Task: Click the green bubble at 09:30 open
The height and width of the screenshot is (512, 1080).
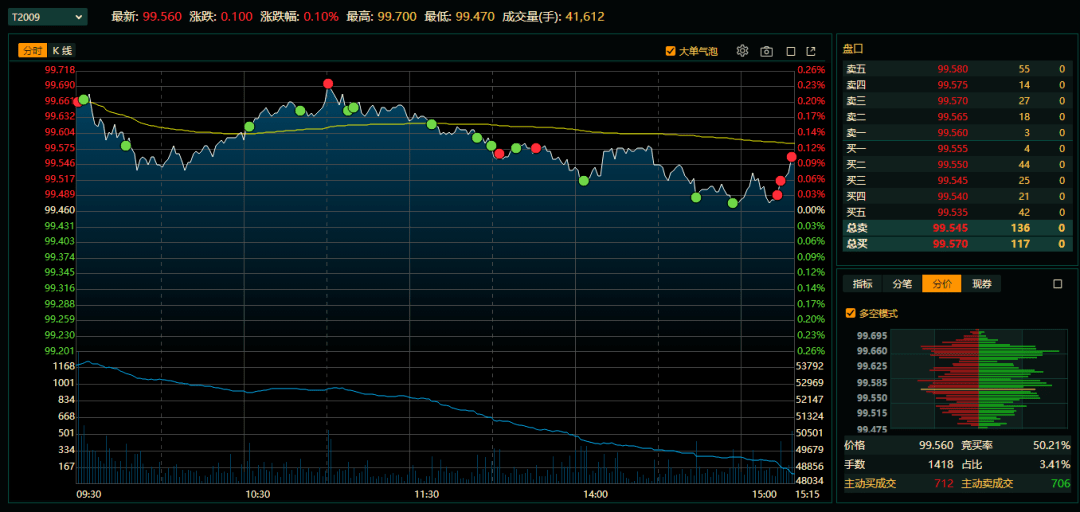Action: [84, 100]
